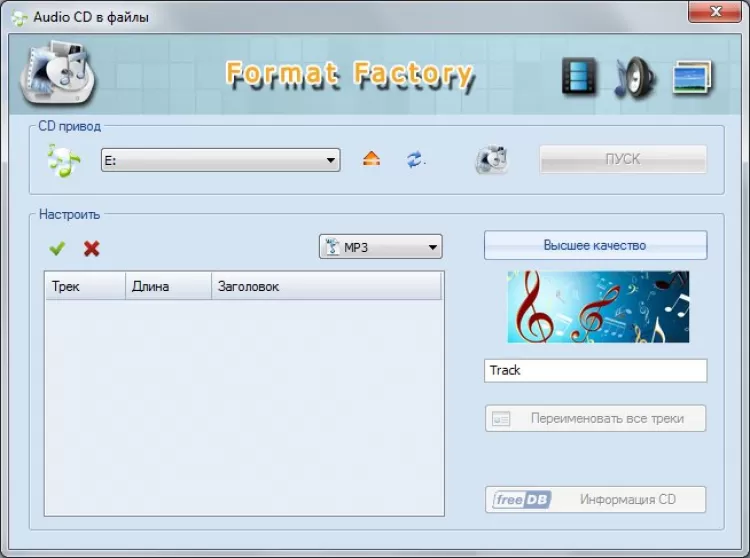This screenshot has height=558, width=750.
Task: Open the audio speaker icon
Action: point(635,77)
